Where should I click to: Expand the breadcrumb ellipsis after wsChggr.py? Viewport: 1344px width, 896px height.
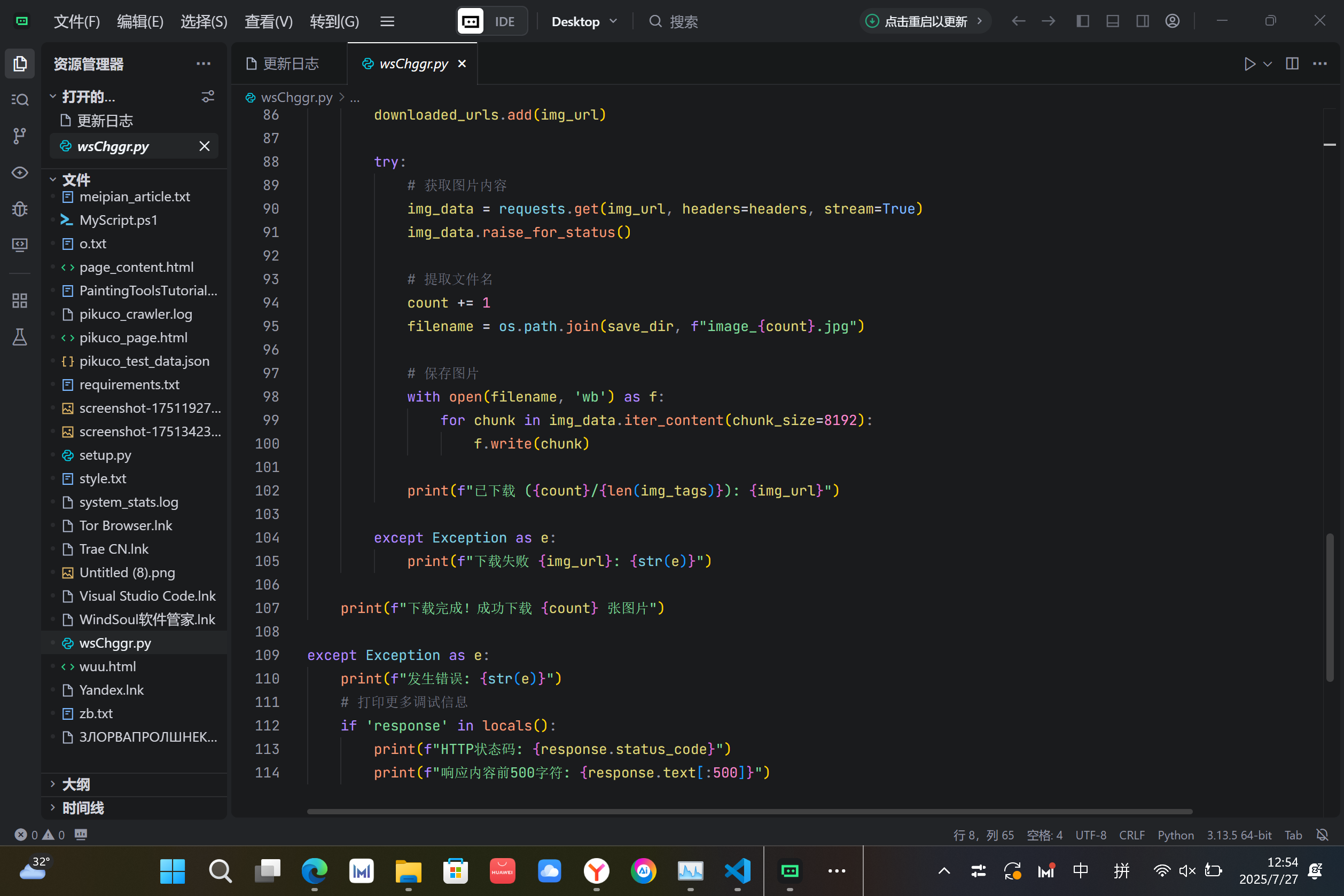(355, 98)
